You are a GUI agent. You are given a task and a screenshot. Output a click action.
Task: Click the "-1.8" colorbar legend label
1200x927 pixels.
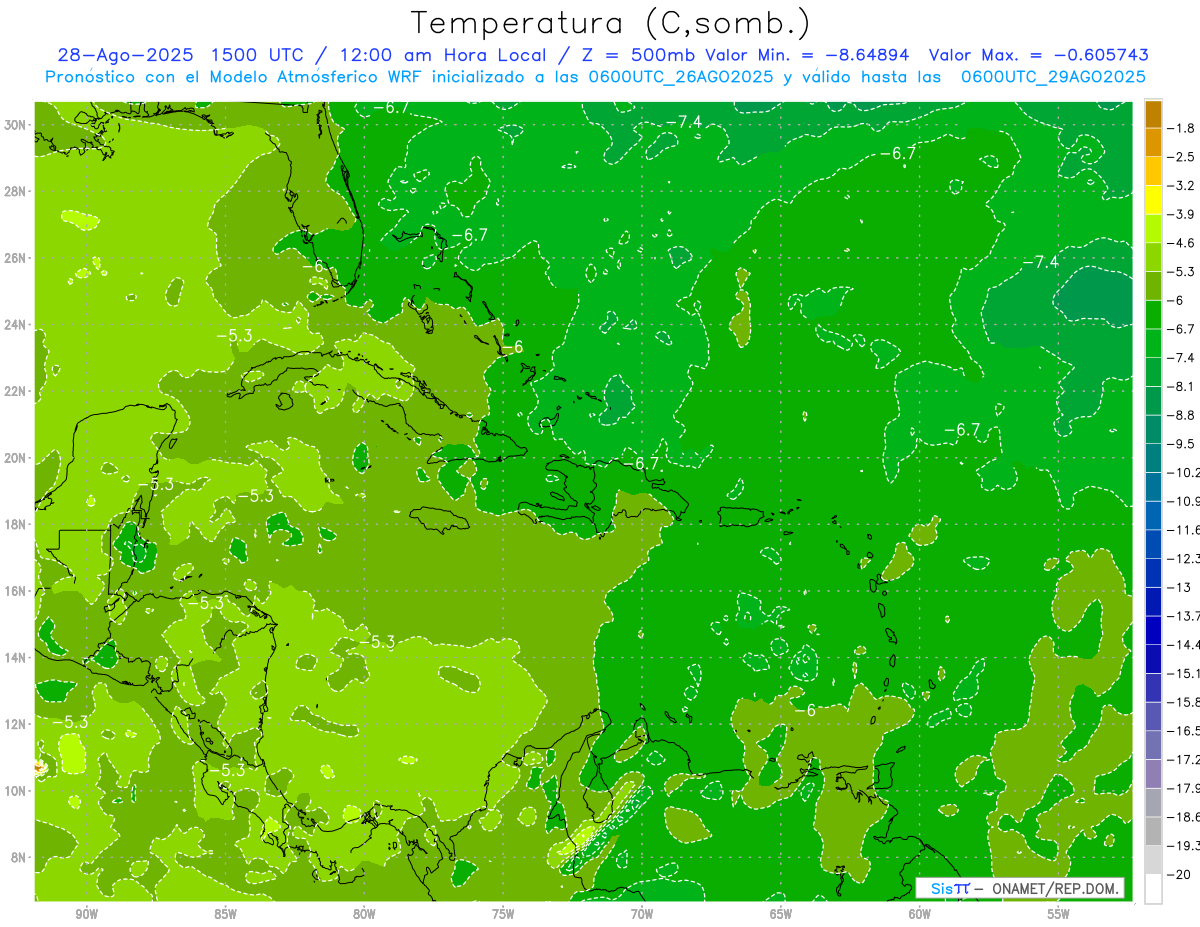pyautogui.click(x=1182, y=128)
